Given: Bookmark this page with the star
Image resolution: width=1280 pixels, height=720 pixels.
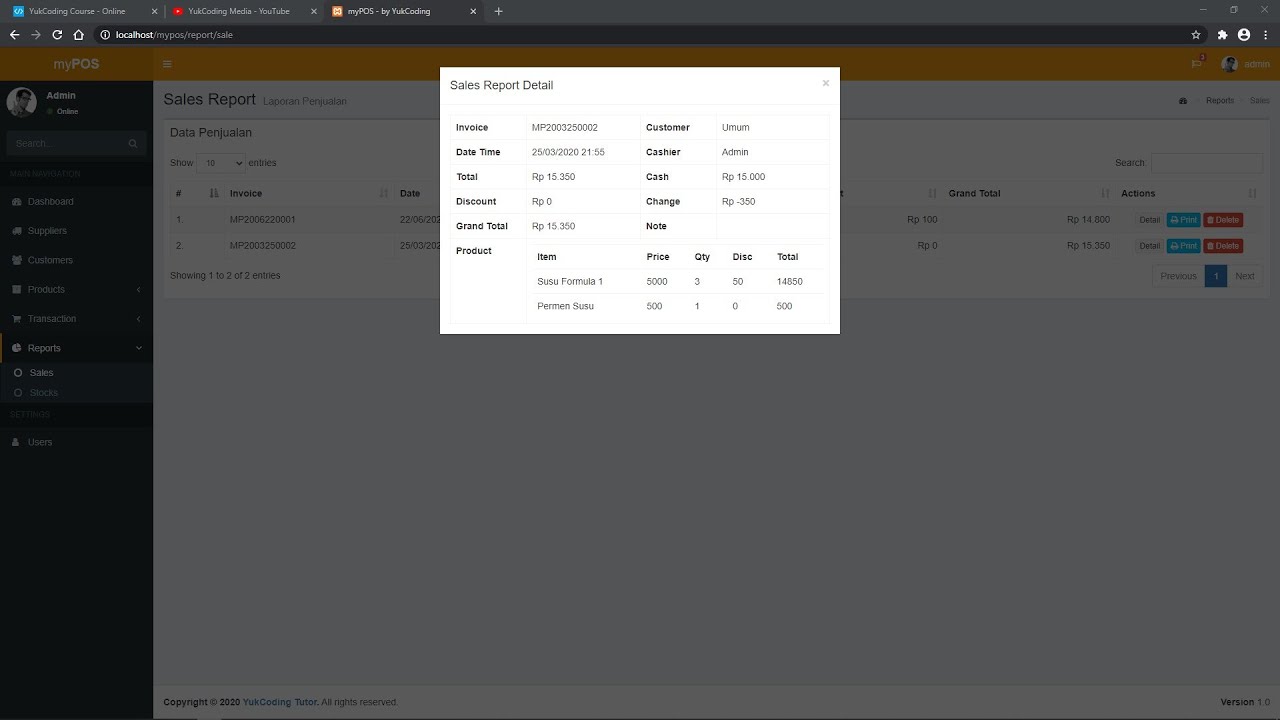Looking at the screenshot, I should coord(1196,35).
